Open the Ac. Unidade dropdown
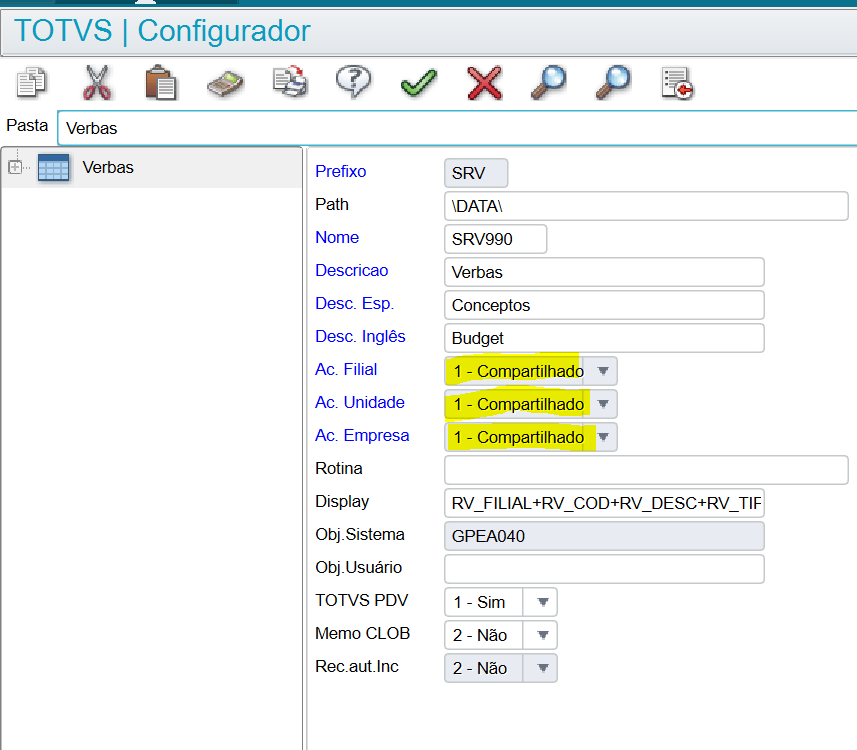857x750 pixels. tap(603, 404)
